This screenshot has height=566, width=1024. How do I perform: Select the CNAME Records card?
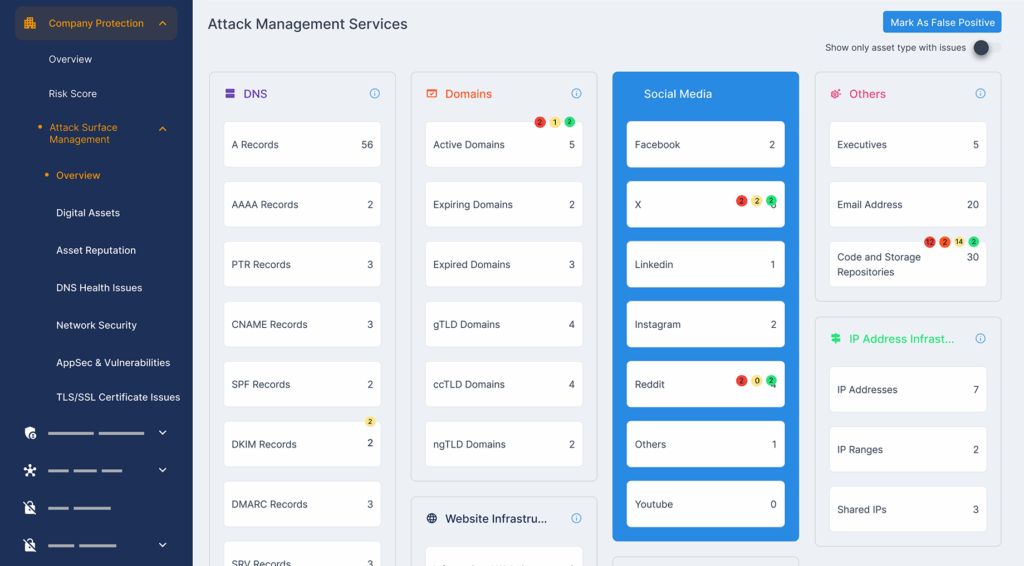[x=302, y=324]
